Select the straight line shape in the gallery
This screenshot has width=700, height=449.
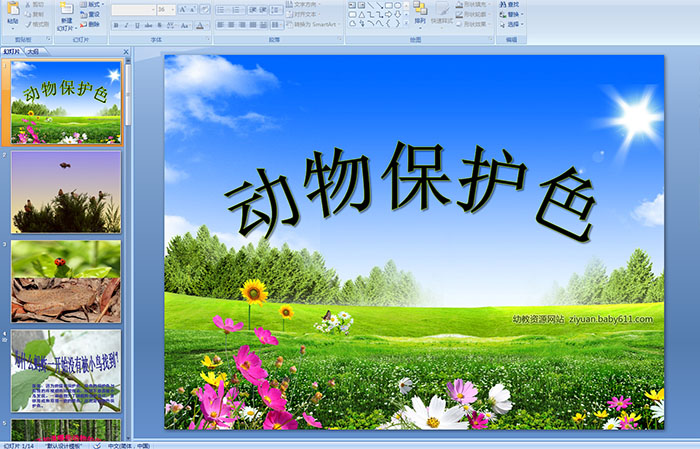pyautogui.click(x=371, y=5)
